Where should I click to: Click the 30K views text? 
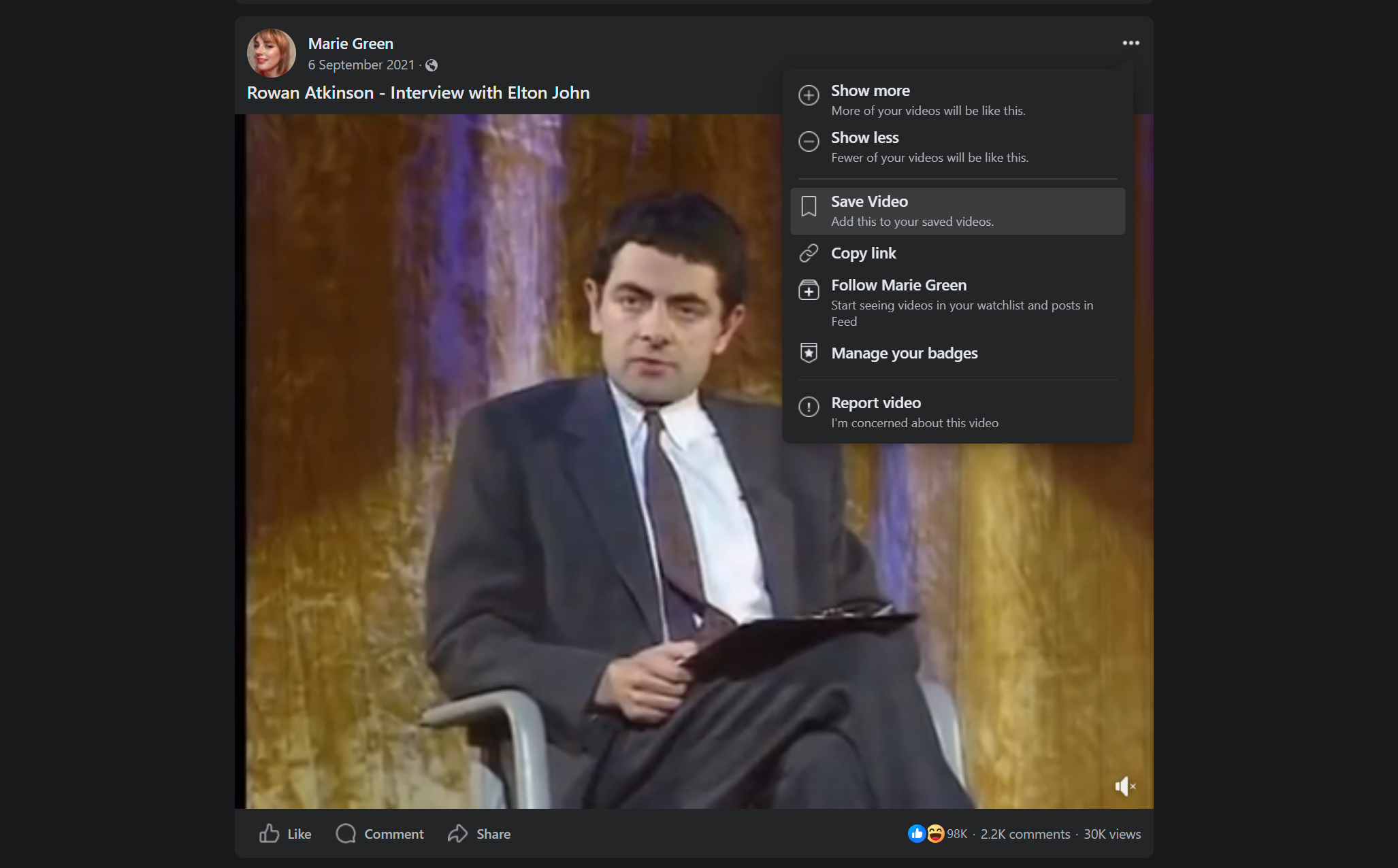tap(1112, 834)
